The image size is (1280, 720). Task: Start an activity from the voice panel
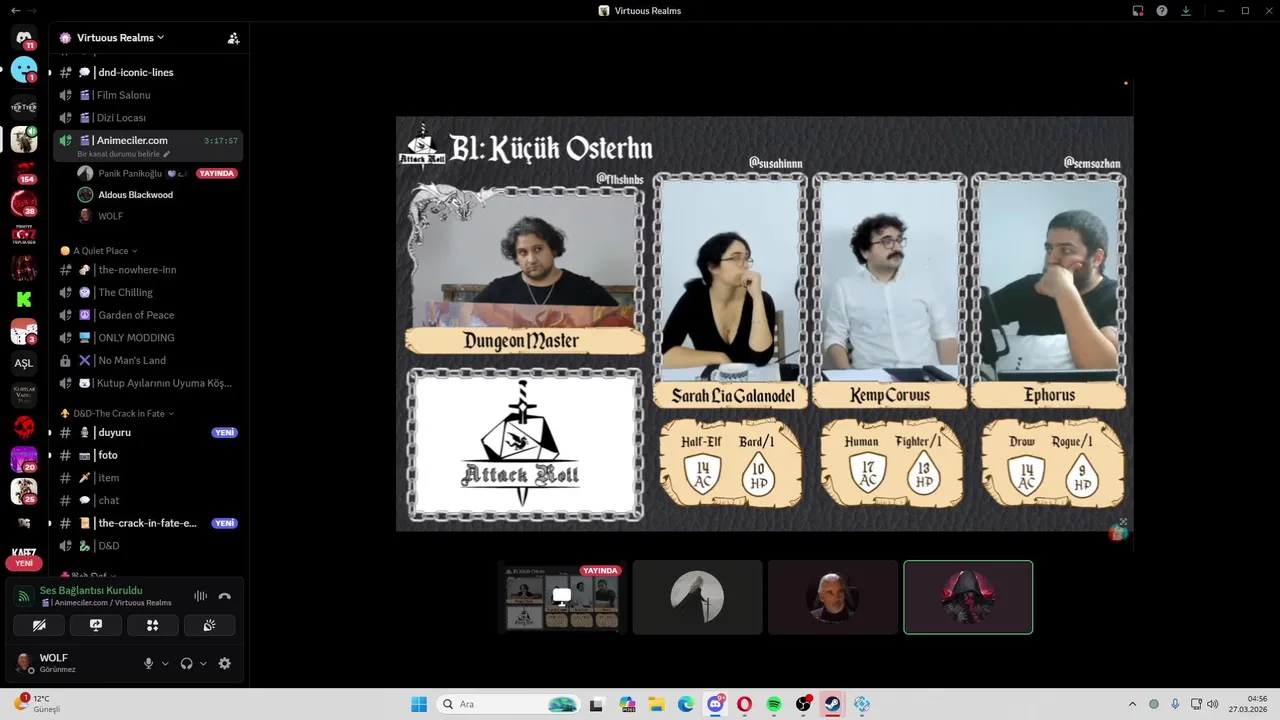pyautogui.click(x=153, y=625)
